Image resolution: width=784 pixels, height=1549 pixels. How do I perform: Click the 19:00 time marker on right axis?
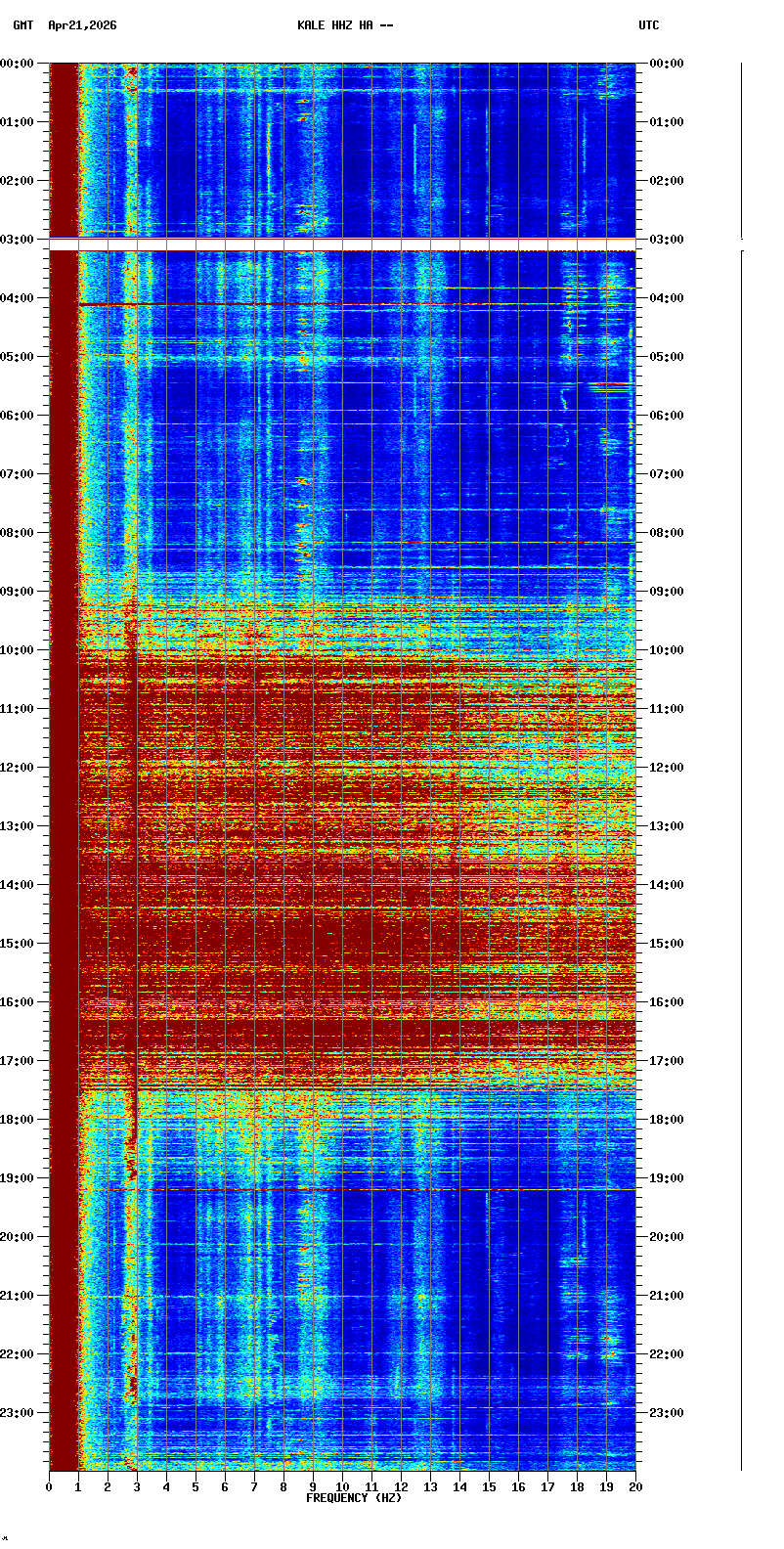pos(667,1178)
